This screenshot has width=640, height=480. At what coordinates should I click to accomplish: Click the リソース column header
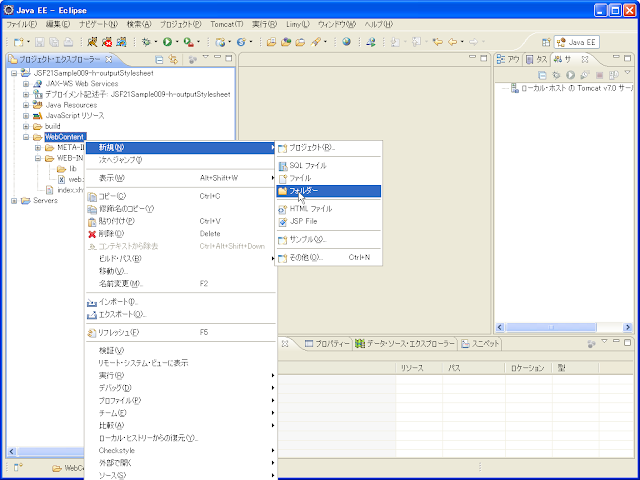tap(419, 368)
